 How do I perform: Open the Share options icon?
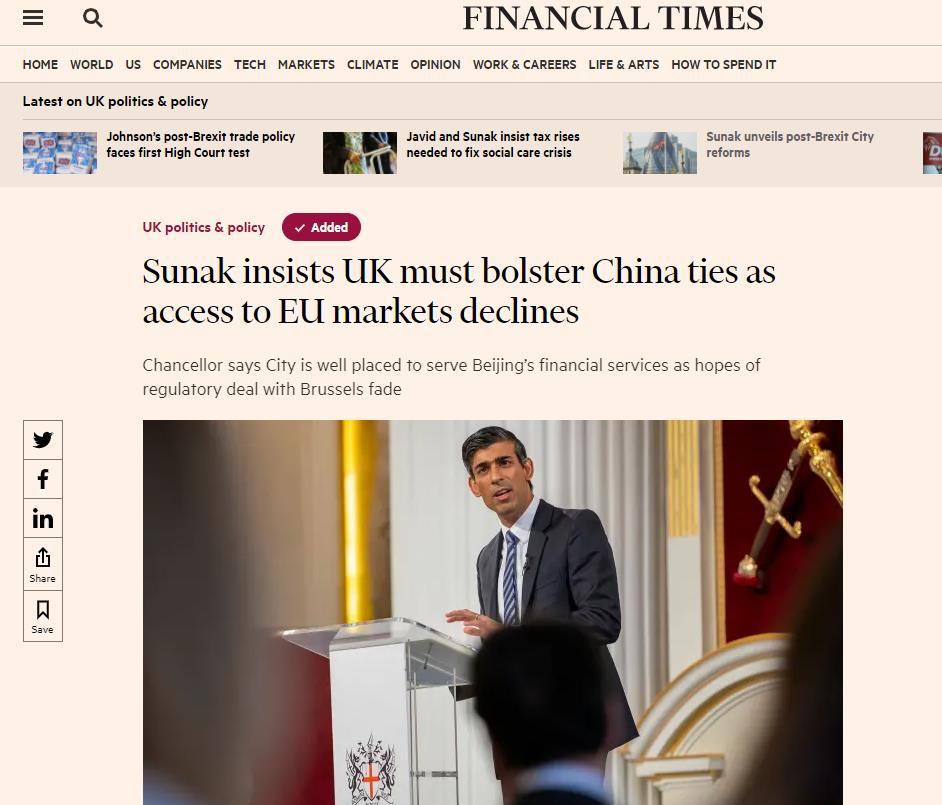pos(43,564)
